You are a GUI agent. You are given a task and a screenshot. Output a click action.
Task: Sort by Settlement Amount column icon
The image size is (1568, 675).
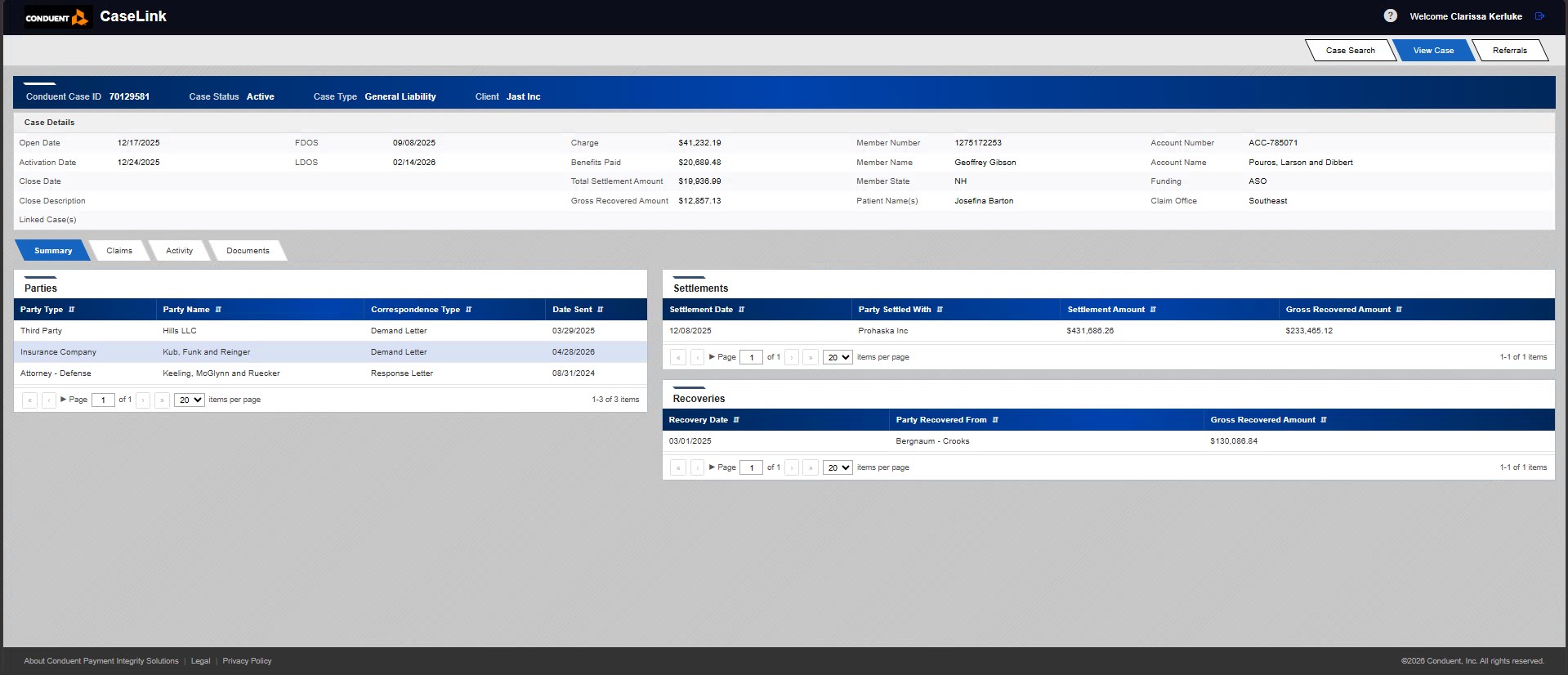(x=1153, y=310)
